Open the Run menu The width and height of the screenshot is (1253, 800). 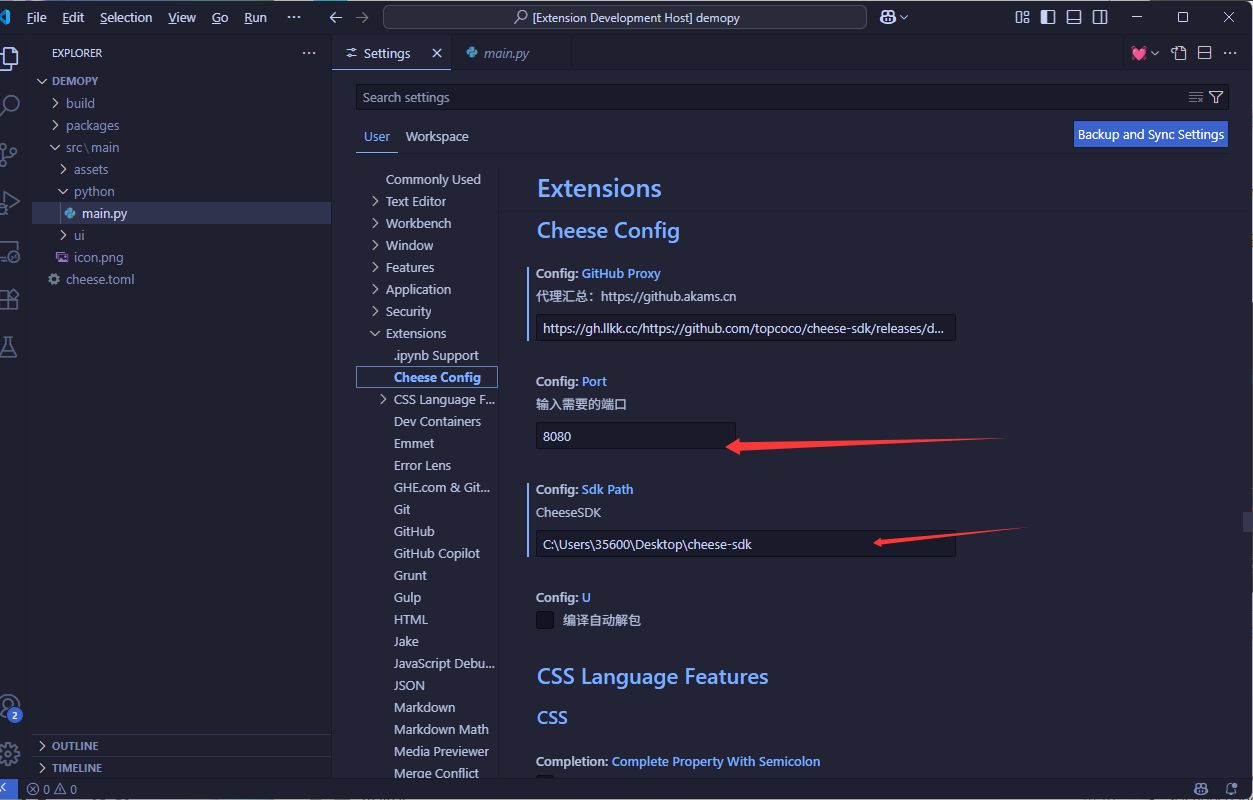(x=256, y=17)
